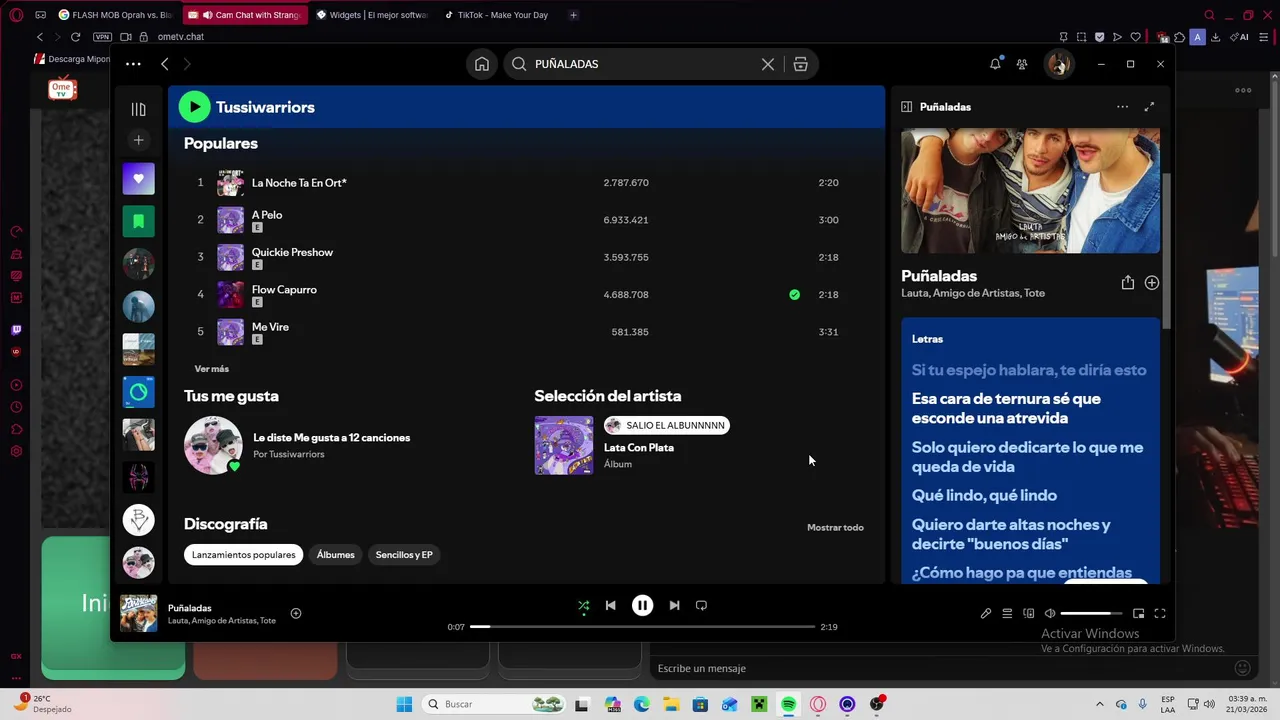This screenshot has height=720, width=1280.
Task: Open the profile avatar menu
Action: click(1058, 64)
